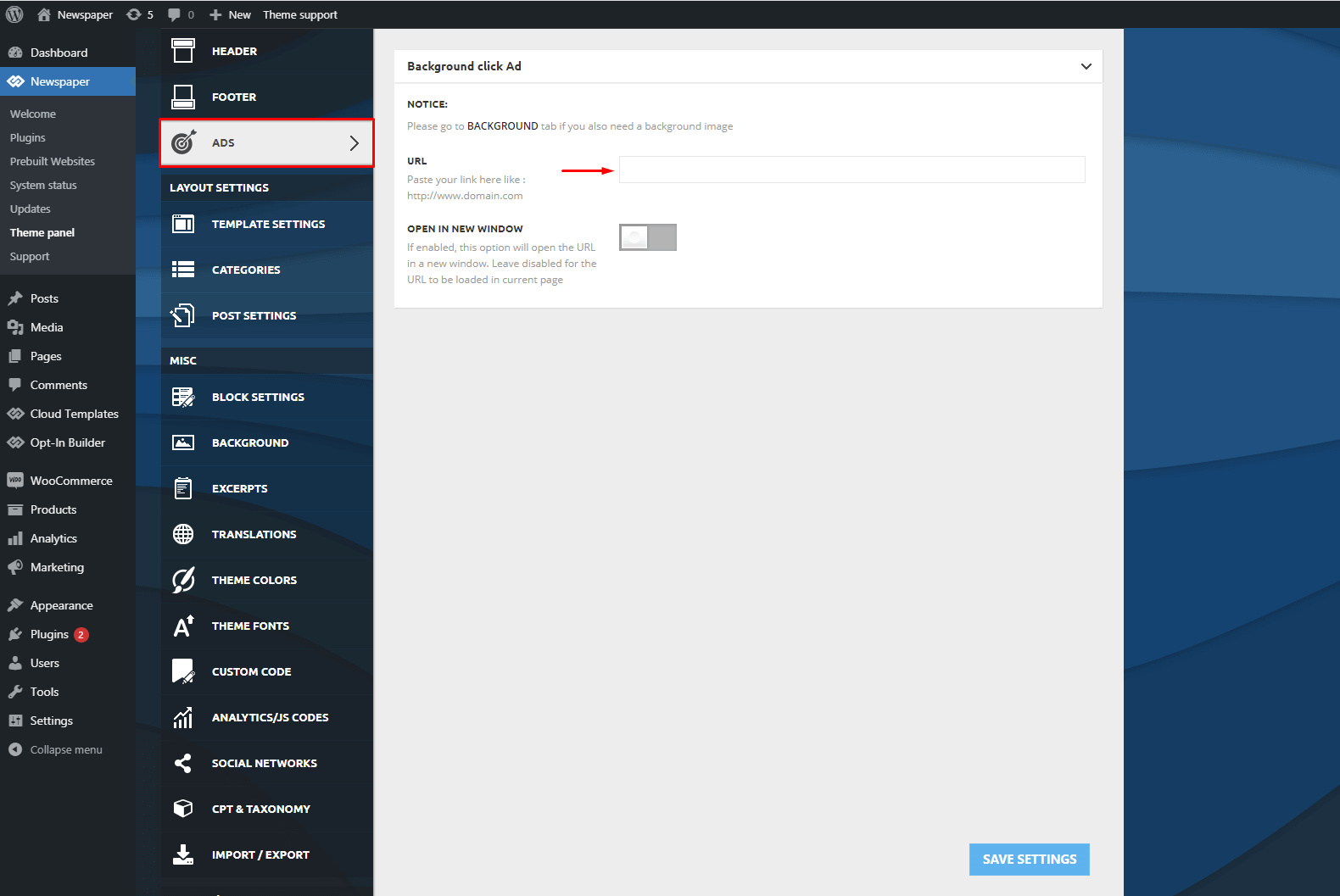Click the Background image icon
Viewport: 1340px width, 896px height.
coord(183,442)
